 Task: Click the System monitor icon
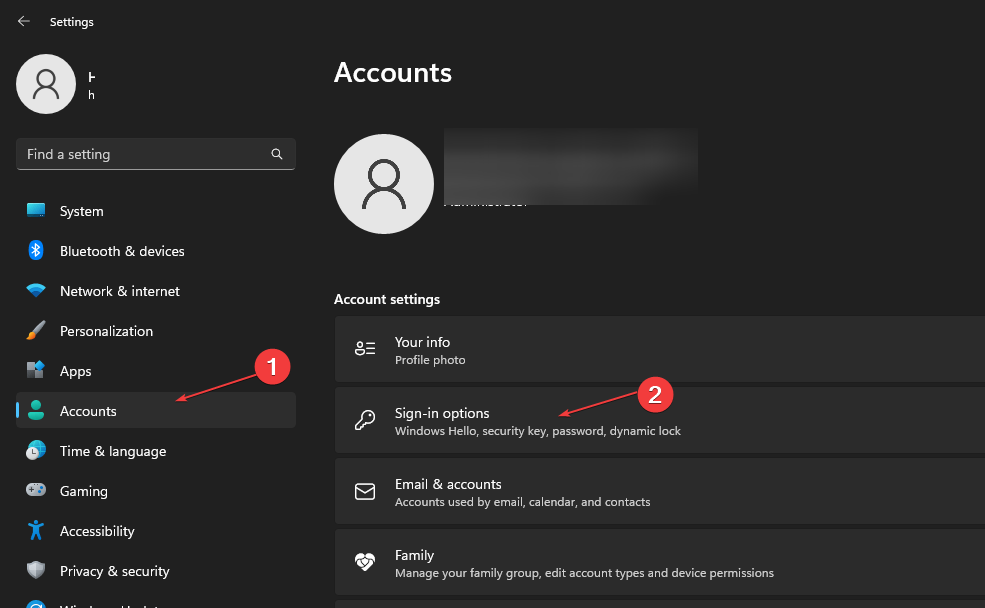pos(36,210)
